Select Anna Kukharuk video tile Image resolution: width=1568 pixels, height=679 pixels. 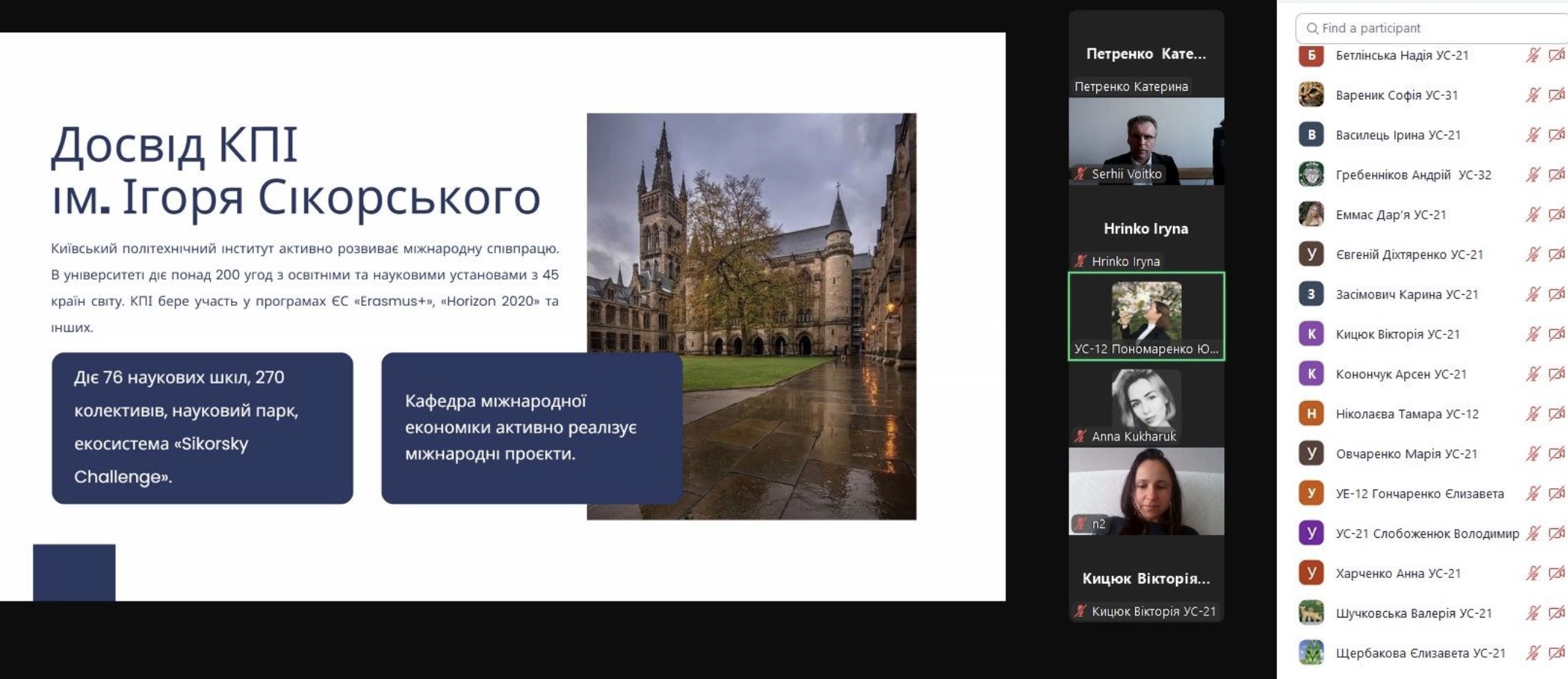pos(1146,404)
